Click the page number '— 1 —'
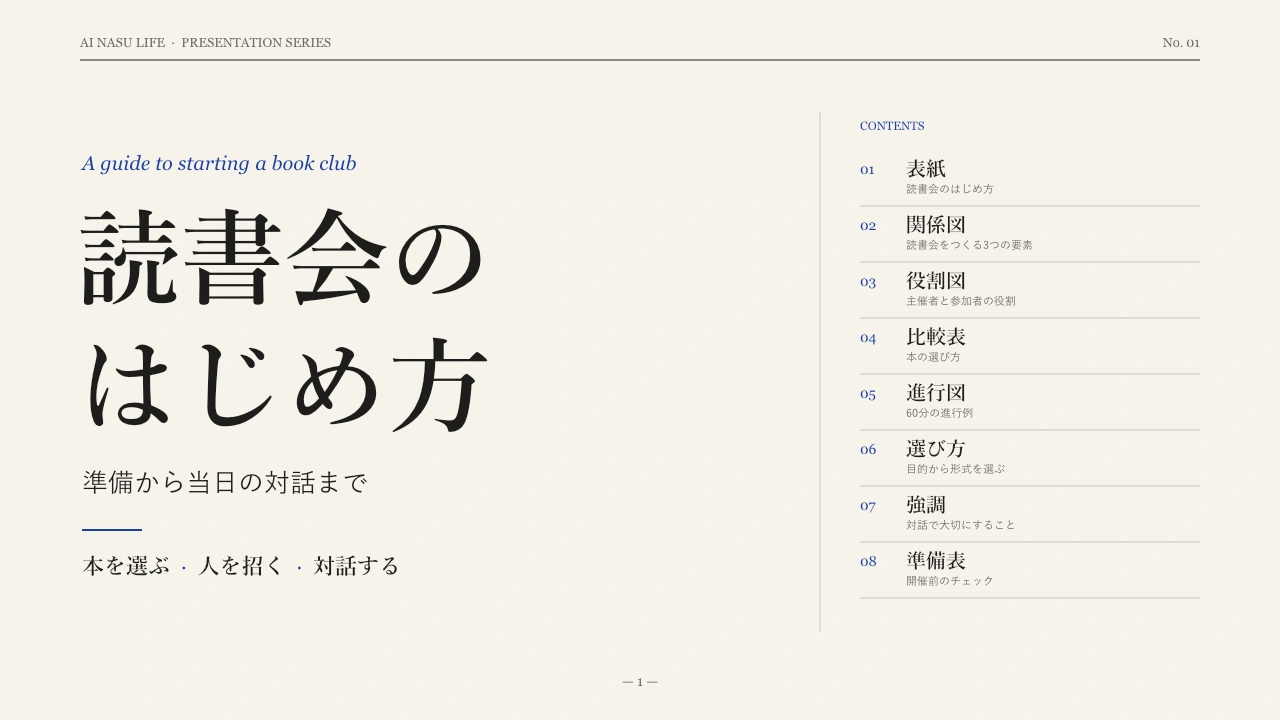 tap(640, 682)
